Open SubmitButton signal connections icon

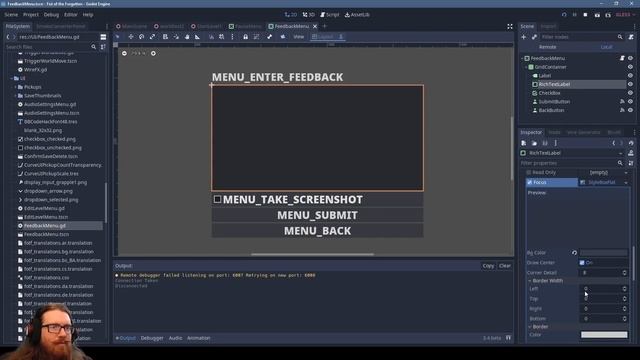[622, 102]
